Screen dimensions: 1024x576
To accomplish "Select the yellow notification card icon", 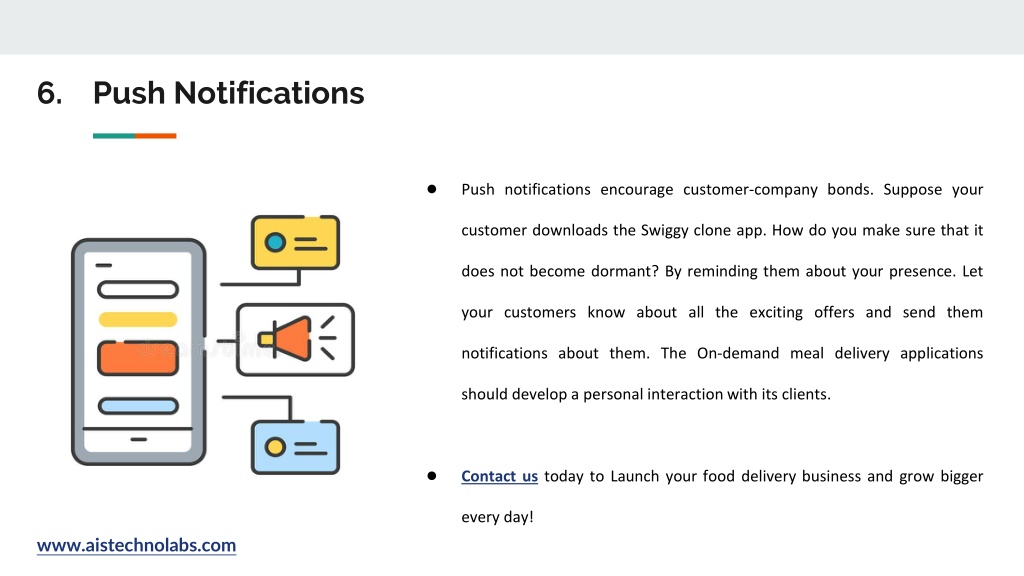I will click(295, 242).
